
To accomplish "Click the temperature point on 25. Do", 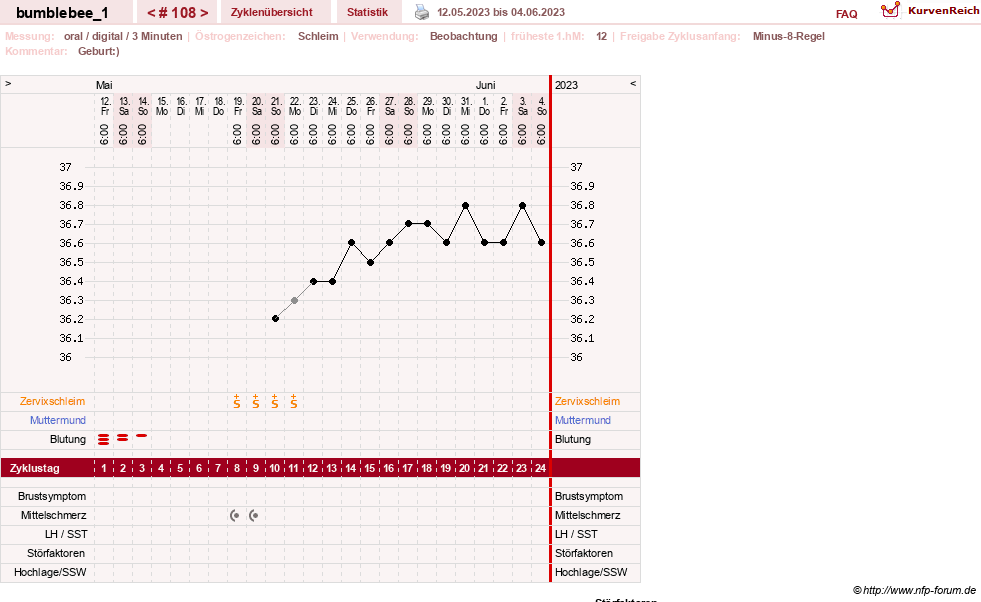I will point(351,243).
